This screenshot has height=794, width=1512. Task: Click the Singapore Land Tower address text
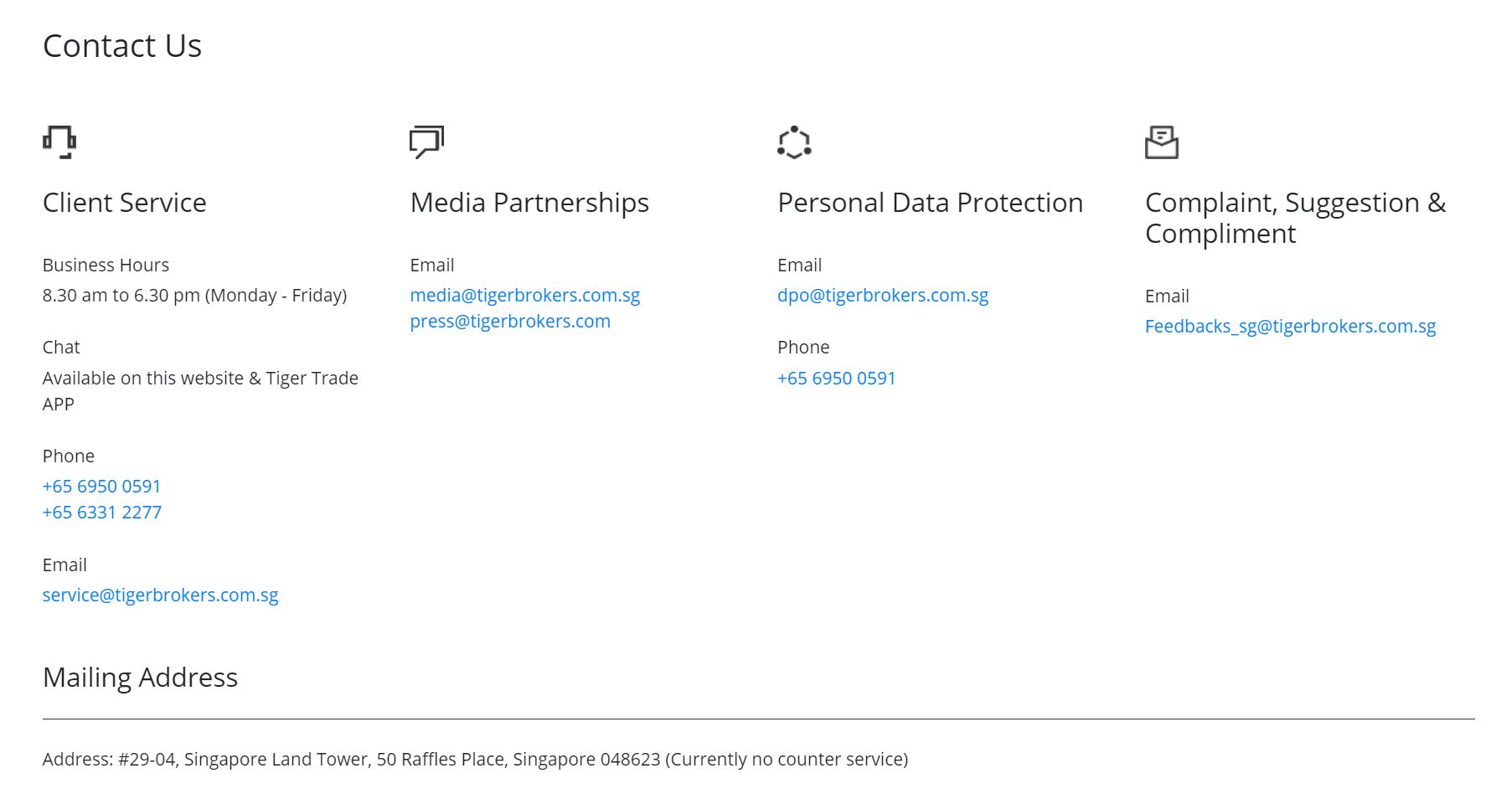[x=475, y=760]
